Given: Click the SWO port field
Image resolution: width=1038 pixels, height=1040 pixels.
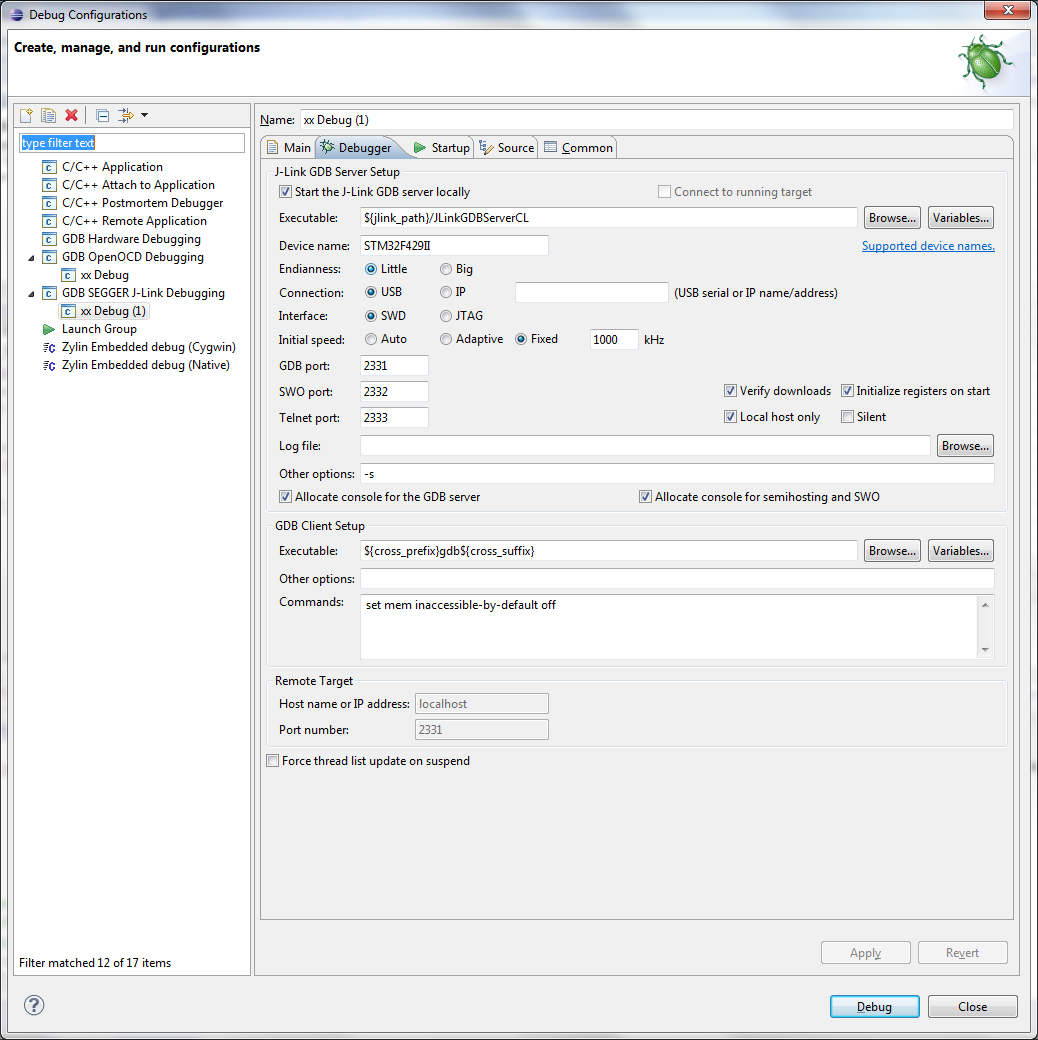Looking at the screenshot, I should pyautogui.click(x=394, y=391).
